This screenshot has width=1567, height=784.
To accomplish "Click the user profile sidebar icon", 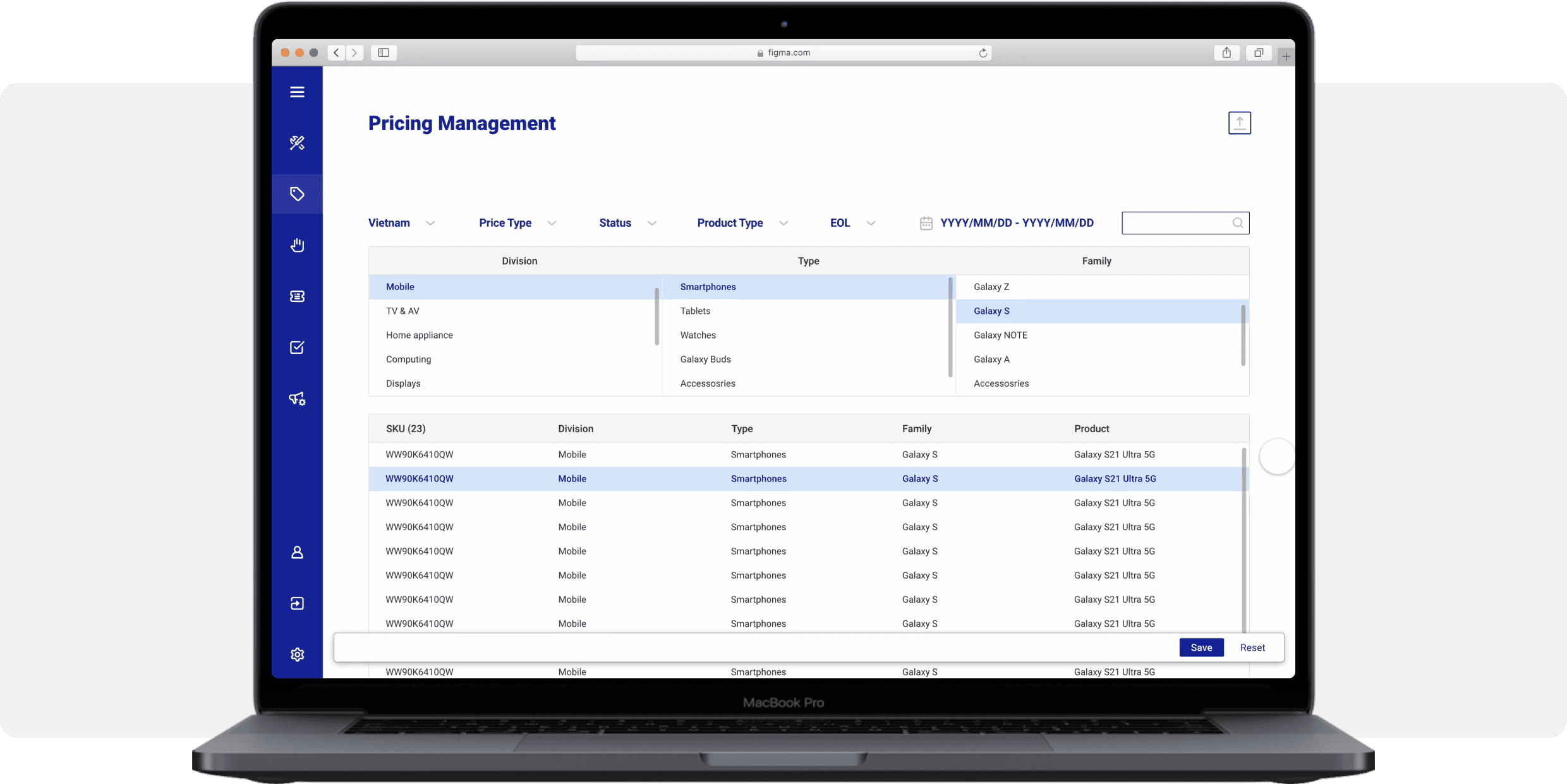I will 297,553.
